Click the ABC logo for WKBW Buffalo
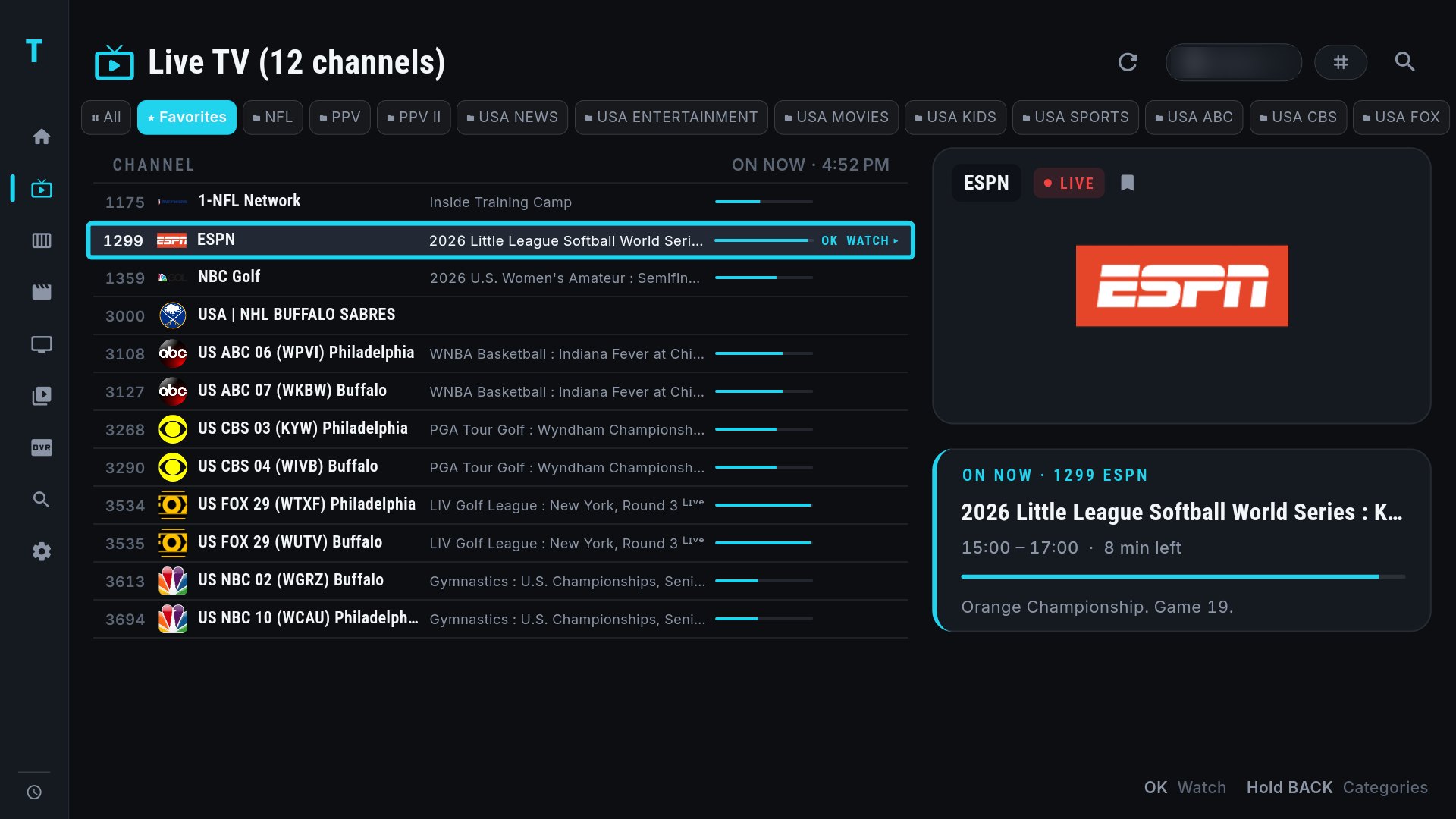This screenshot has height=819, width=1456. coord(173,391)
